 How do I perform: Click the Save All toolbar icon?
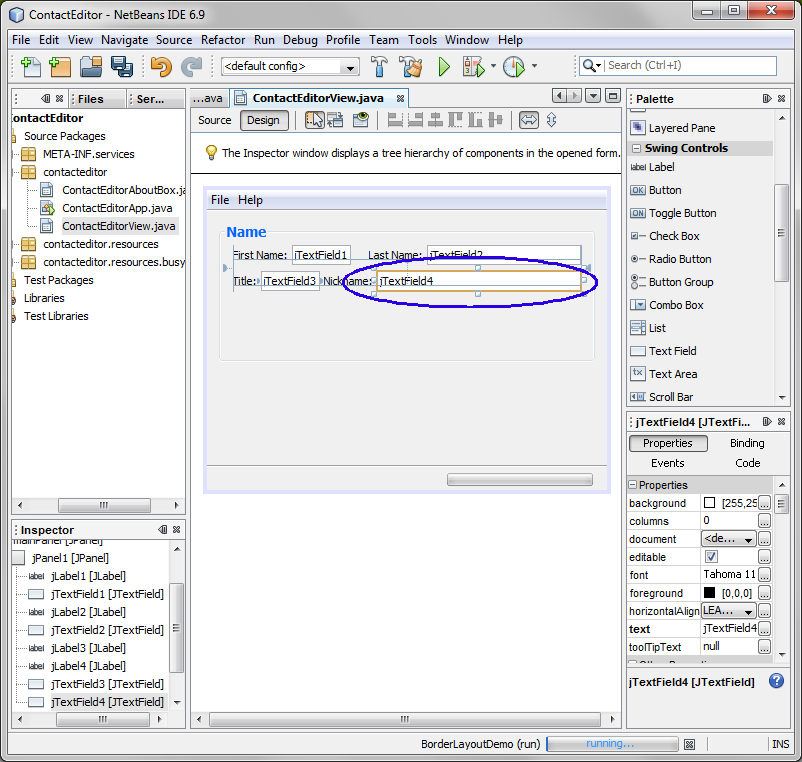point(122,66)
